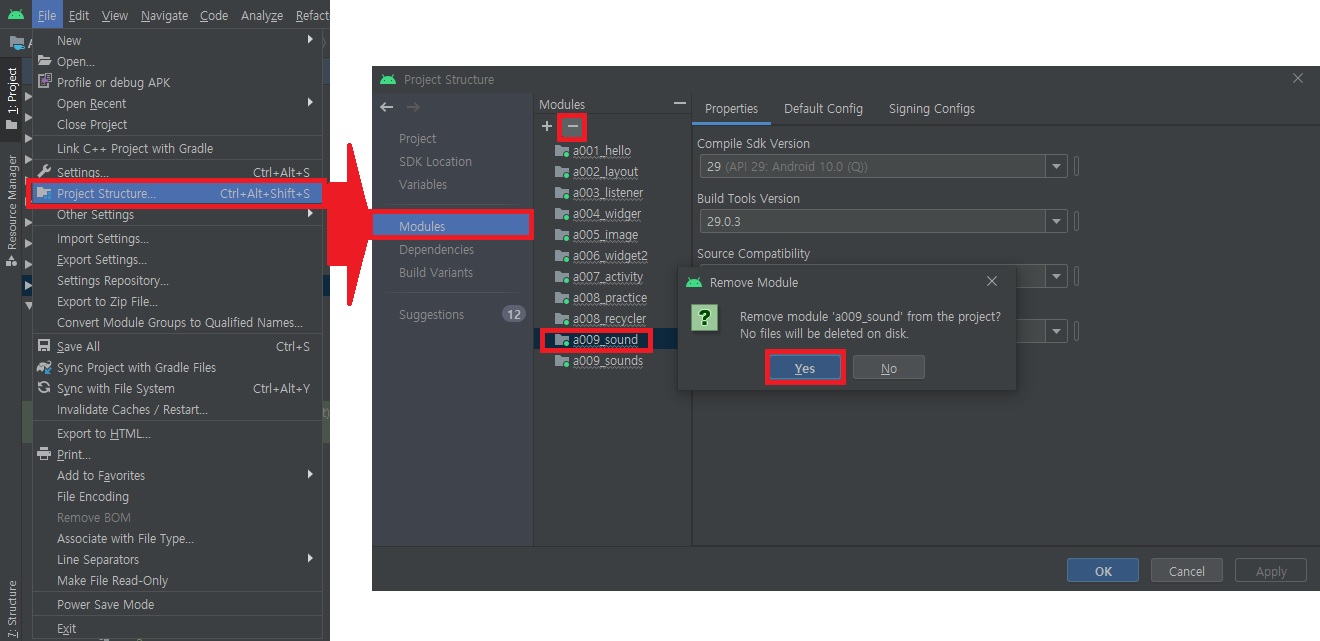The height and width of the screenshot is (641, 1320).
Task: Choose File Encoding
Action: tap(177, 496)
